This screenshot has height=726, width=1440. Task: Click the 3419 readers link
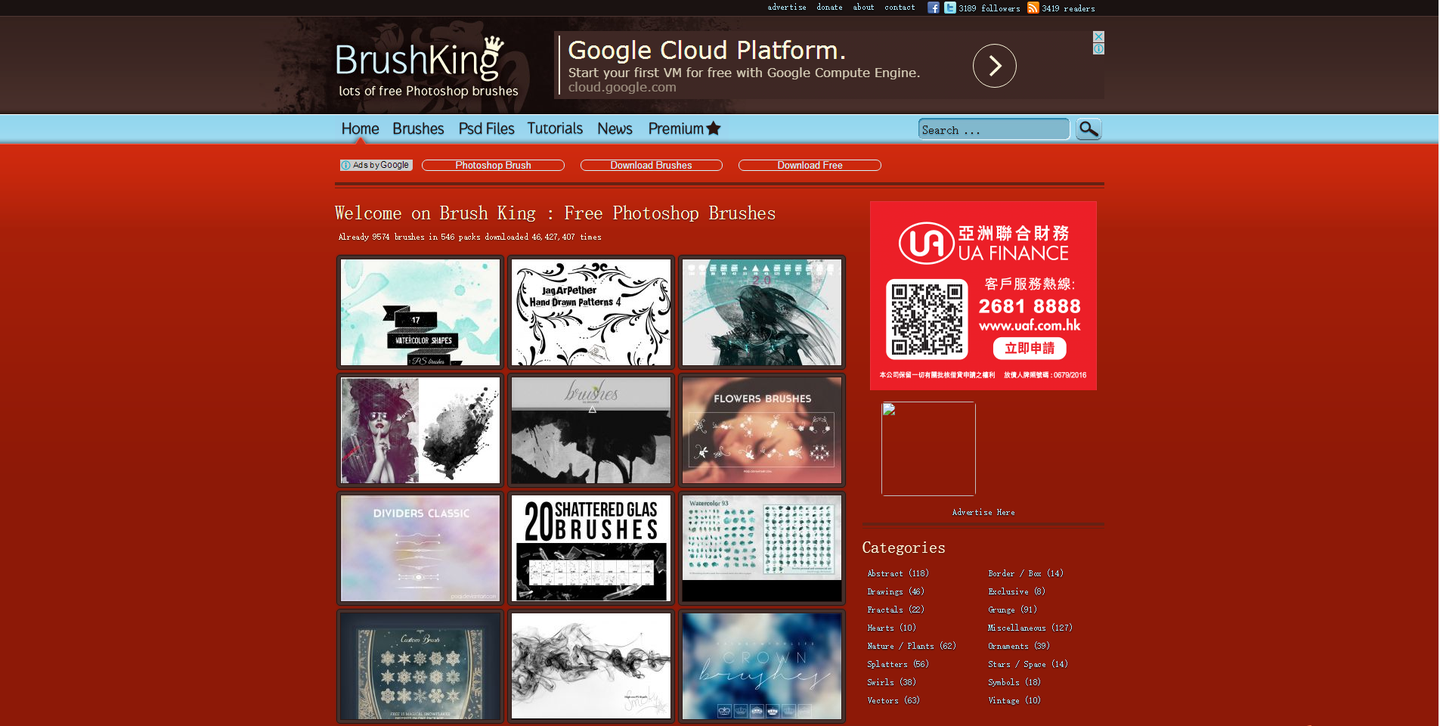[x=1068, y=8]
